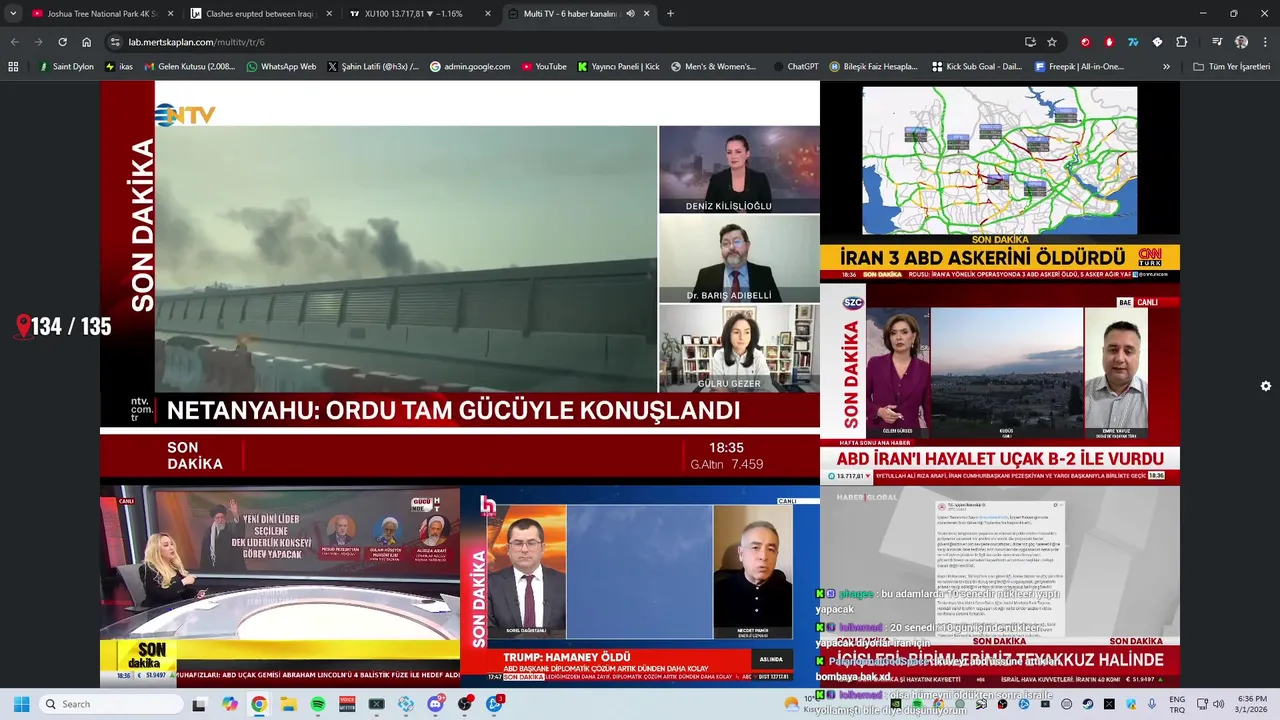The width and height of the screenshot is (1280, 720).
Task: Select the Halk TV Trump: Hamaney Öldü stream
Action: (640, 586)
